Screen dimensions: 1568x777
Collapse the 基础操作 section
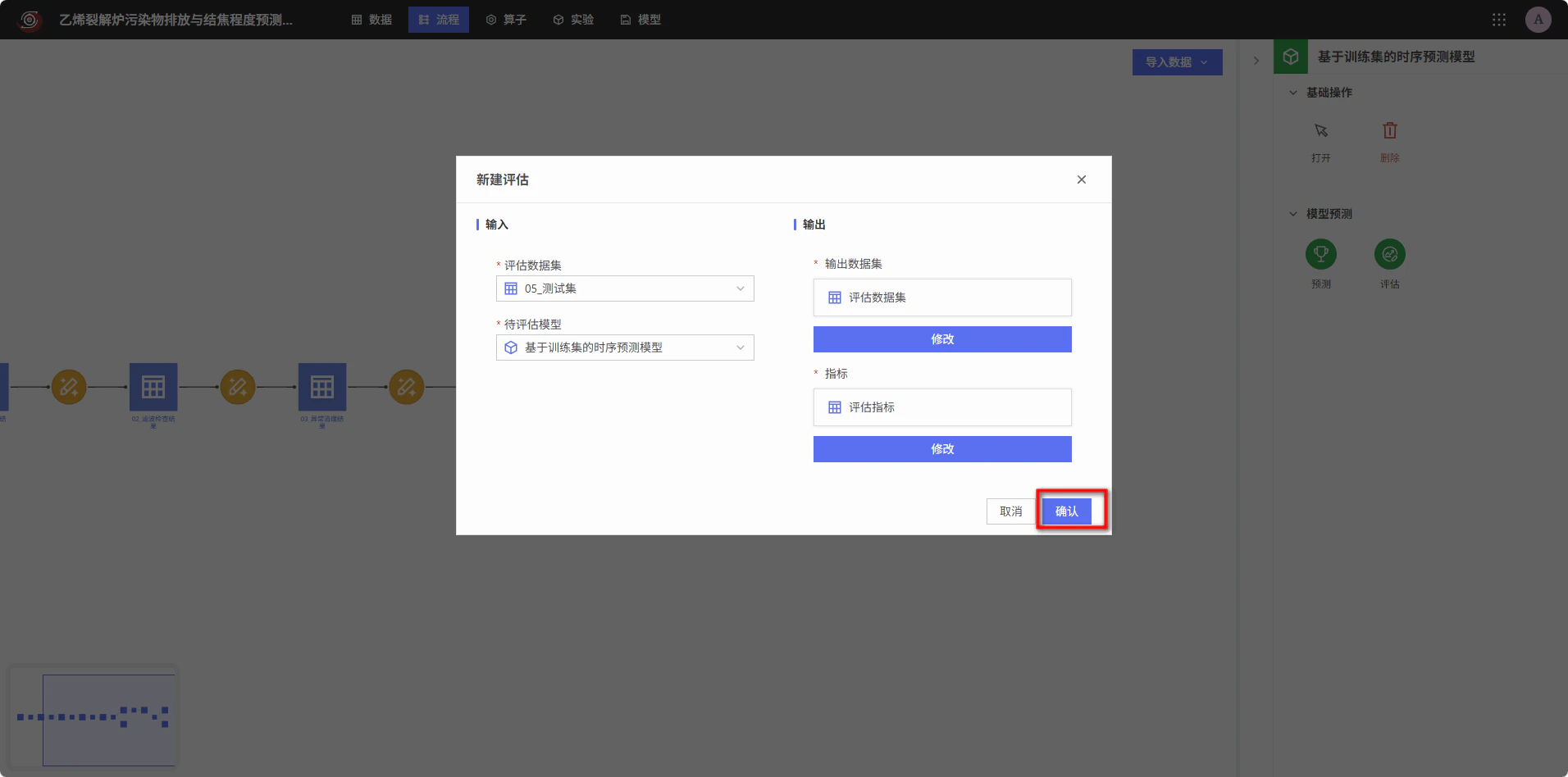(1293, 93)
